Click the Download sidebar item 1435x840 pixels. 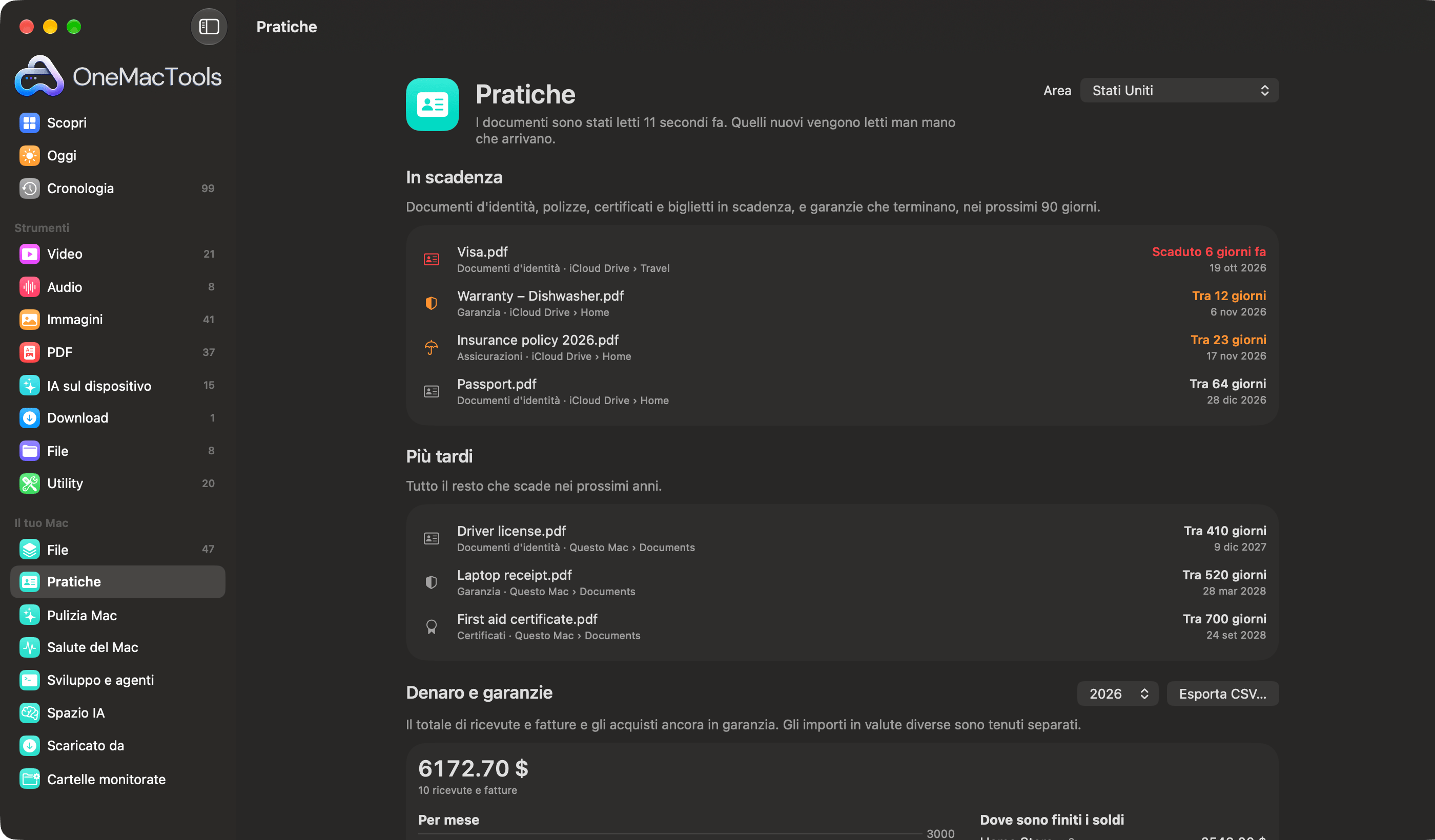[x=118, y=418]
